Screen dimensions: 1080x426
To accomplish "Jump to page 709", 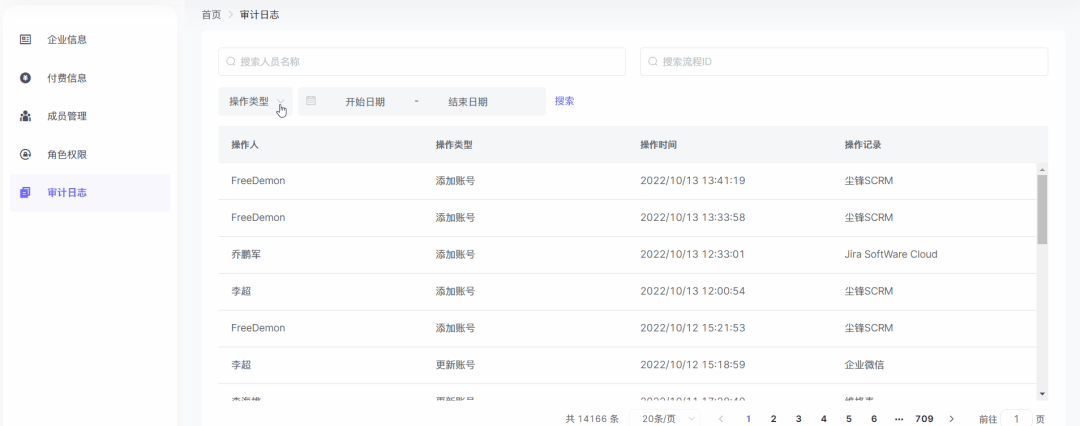I will [x=924, y=419].
